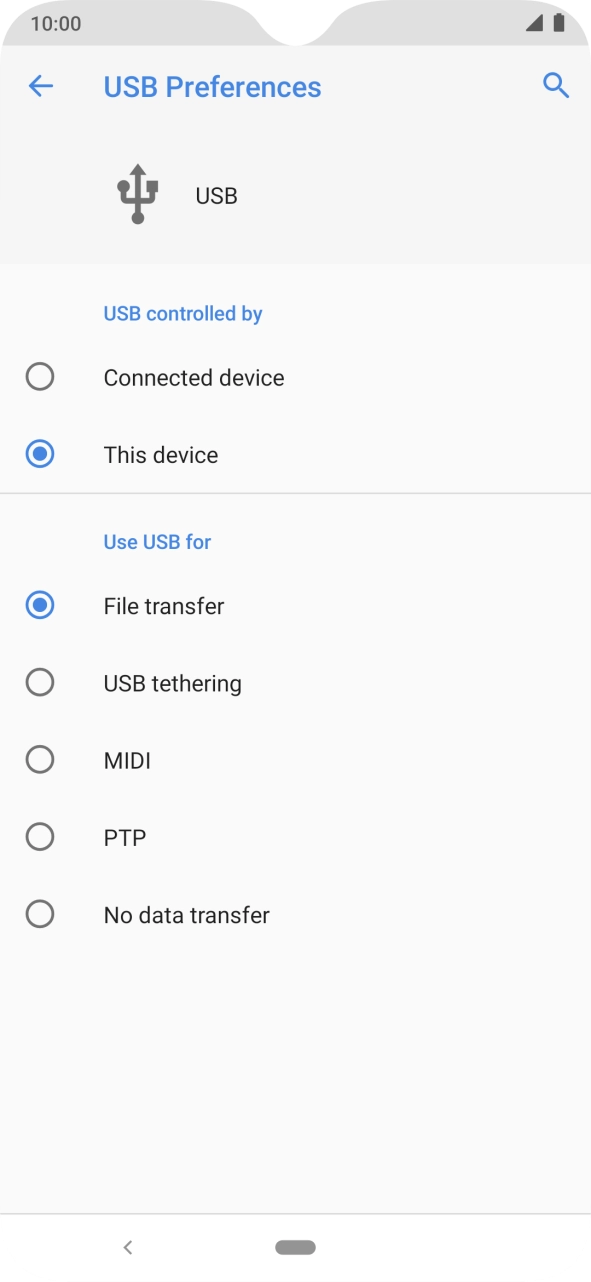
Task: Tap the USB connector icon
Action: [x=136, y=192]
